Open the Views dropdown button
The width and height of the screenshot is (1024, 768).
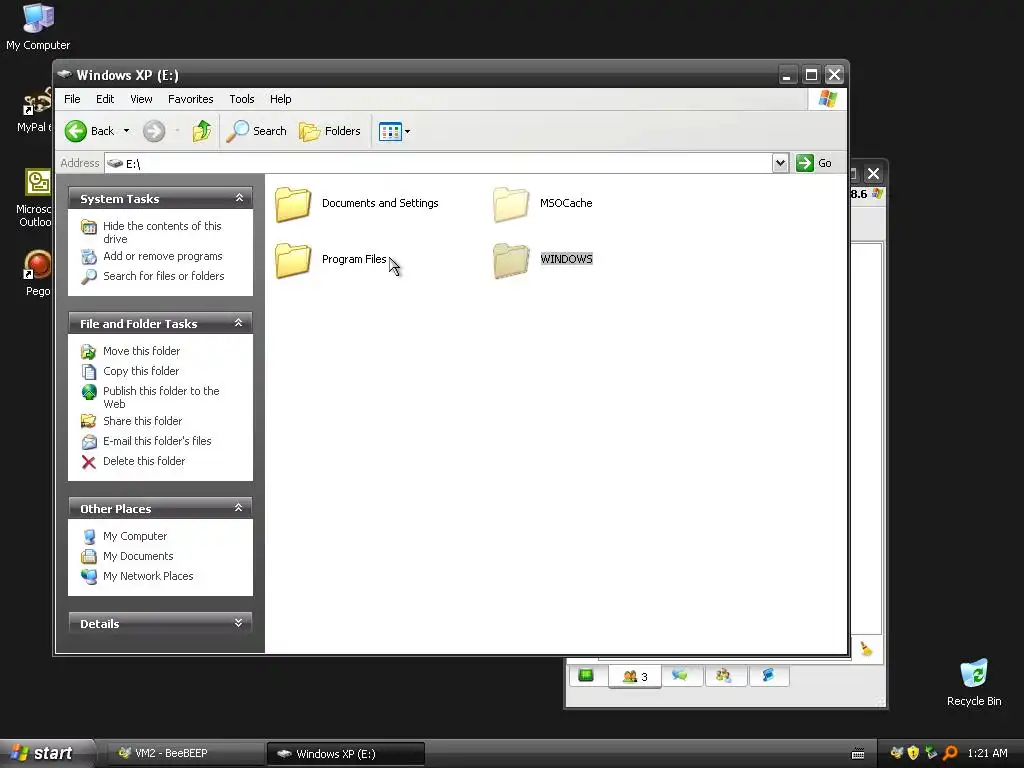click(394, 131)
